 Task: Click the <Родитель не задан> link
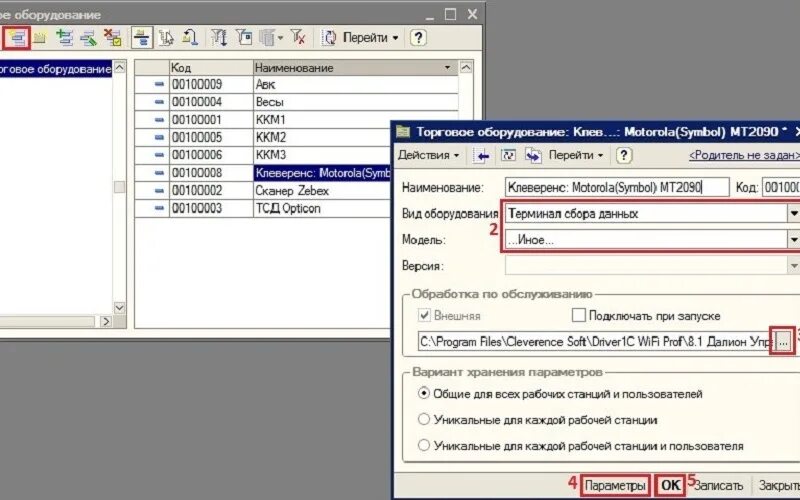click(744, 155)
